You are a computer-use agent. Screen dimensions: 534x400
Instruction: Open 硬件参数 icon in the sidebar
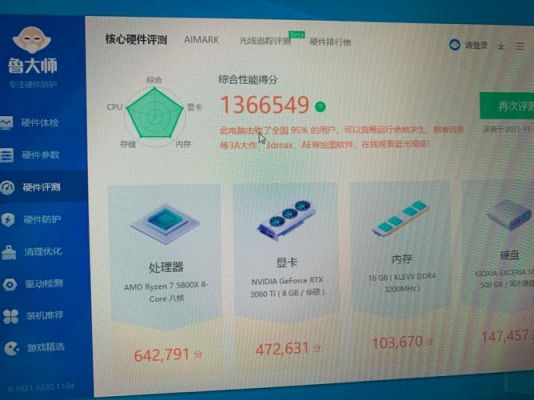pyautogui.click(x=6, y=155)
